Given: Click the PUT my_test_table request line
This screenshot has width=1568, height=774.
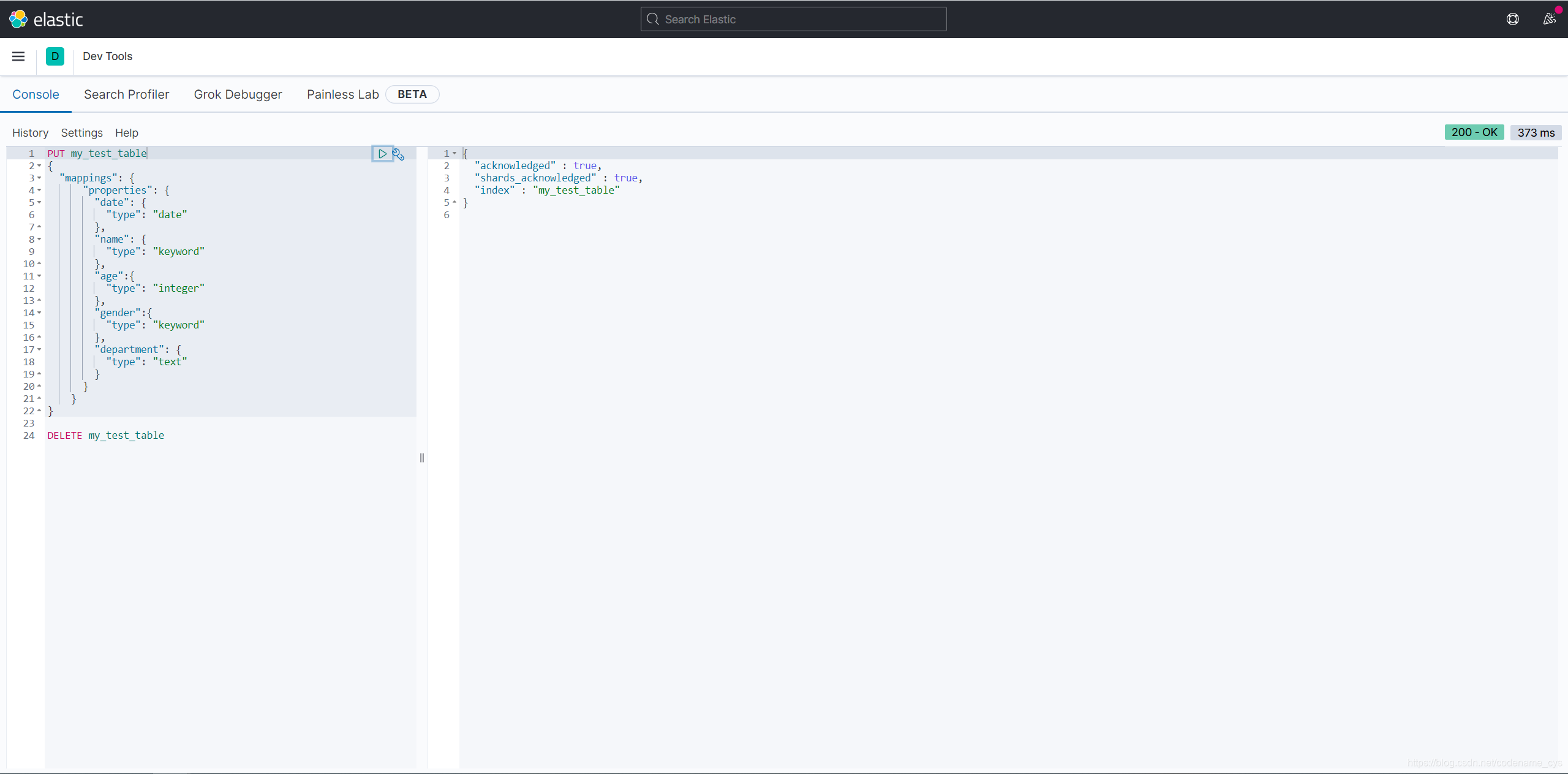Looking at the screenshot, I should tap(97, 153).
